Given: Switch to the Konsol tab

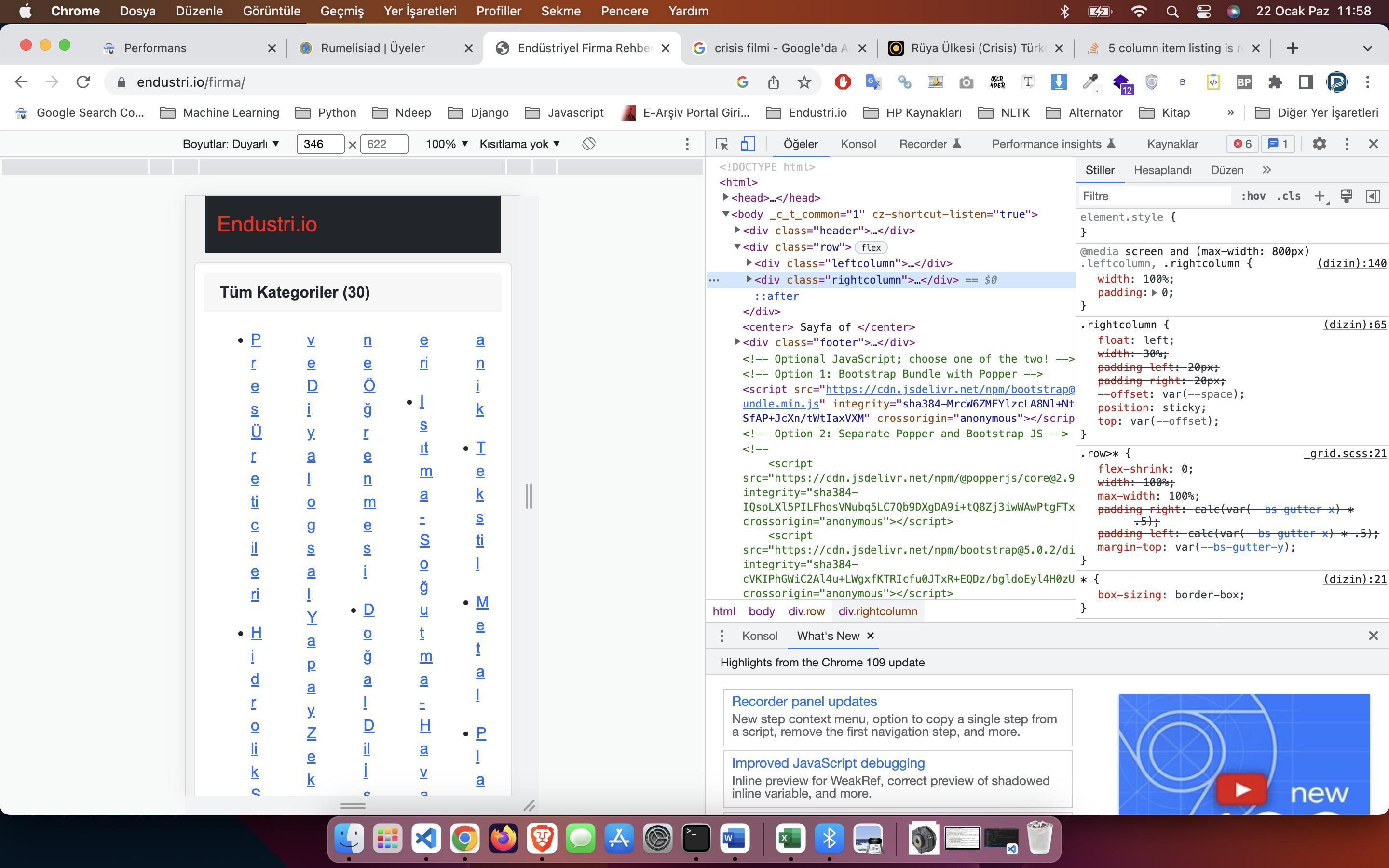Looking at the screenshot, I should (858, 144).
